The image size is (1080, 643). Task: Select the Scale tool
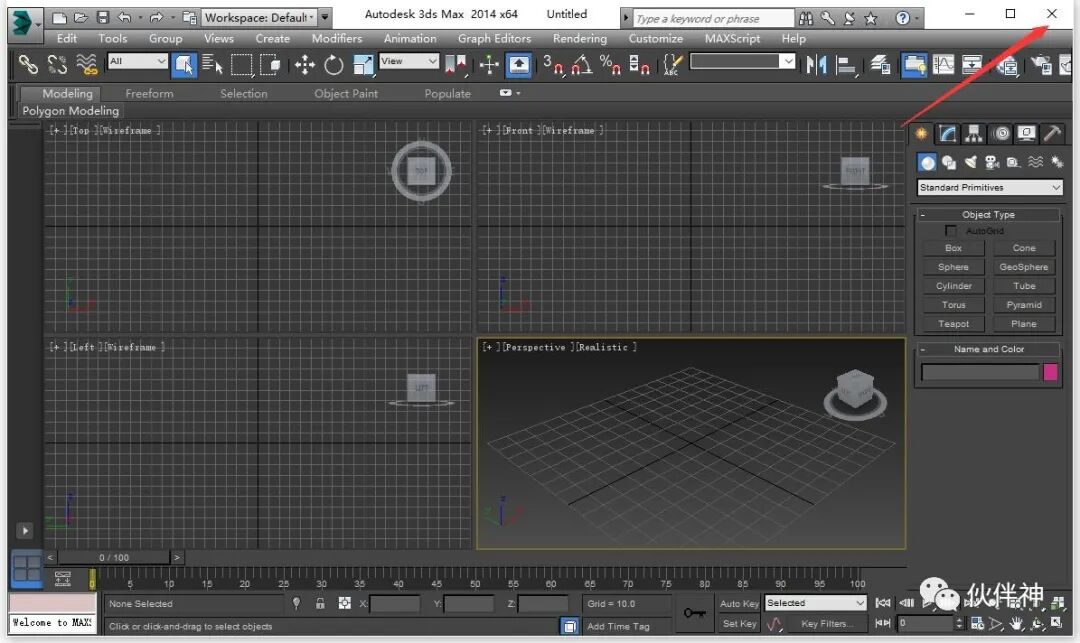362,65
